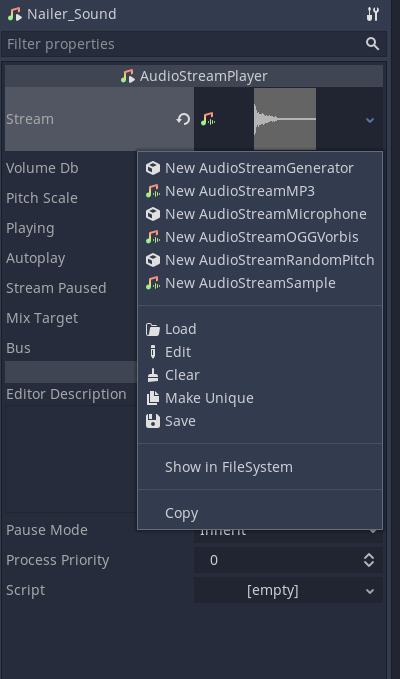
Task: Click the Clear brush icon
Action: coord(153,375)
